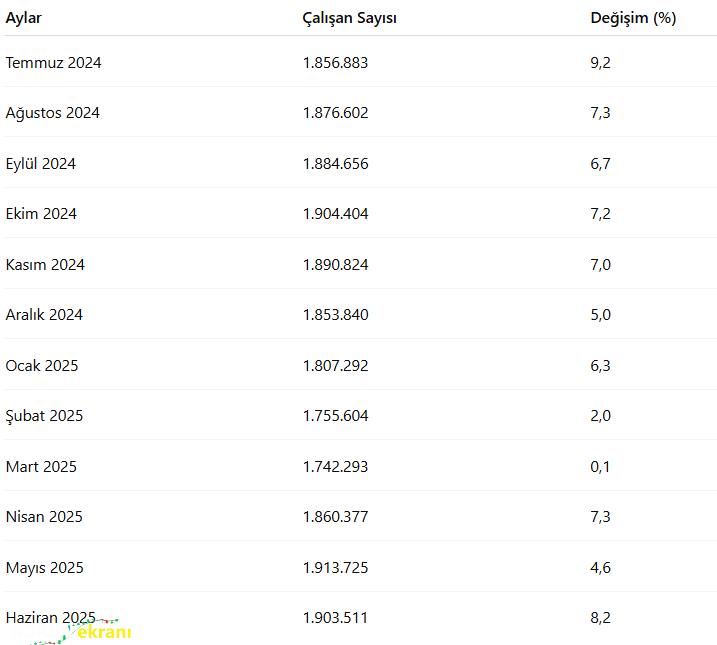Select the Şubat 2025 row label
This screenshot has width=717, height=645.
point(44,416)
